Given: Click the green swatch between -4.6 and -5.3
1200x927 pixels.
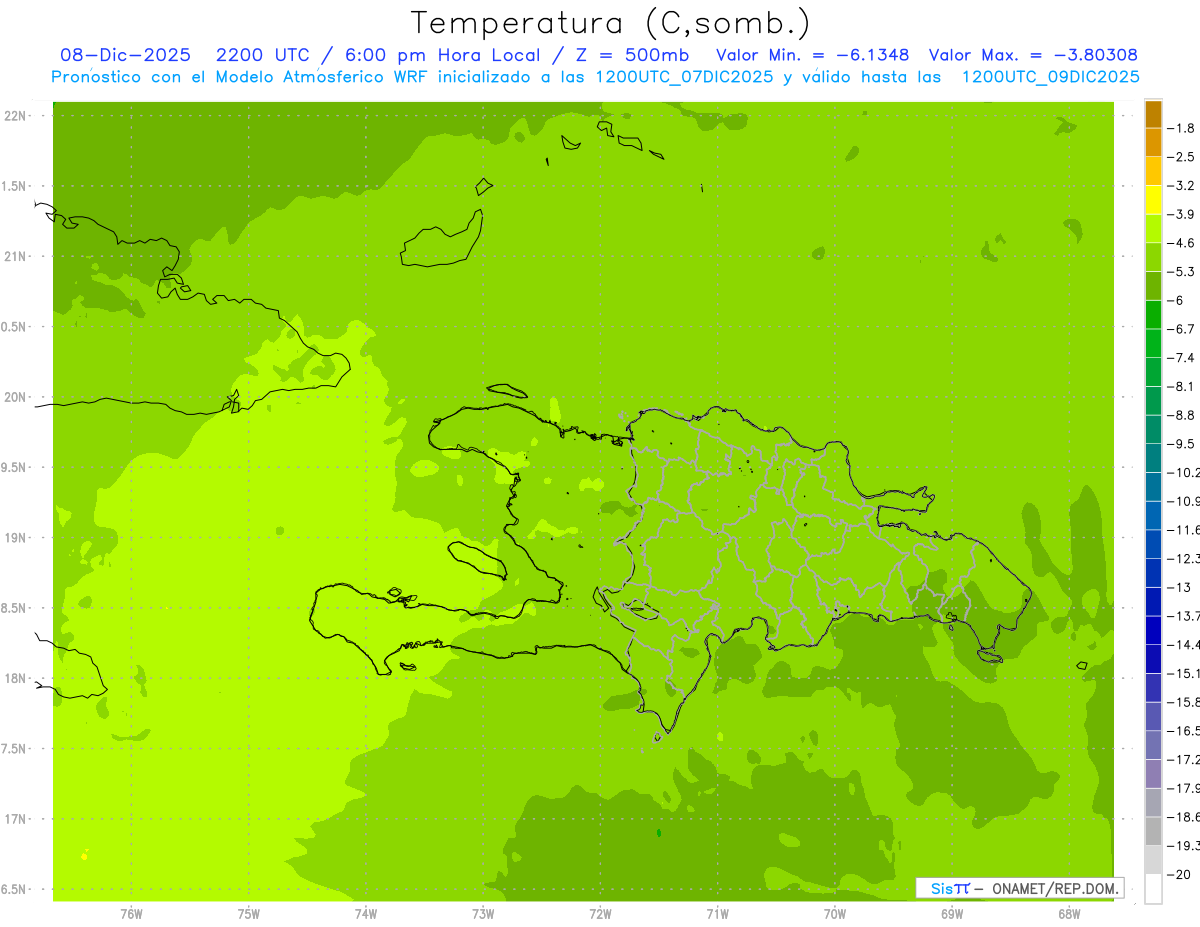Looking at the screenshot, I should pos(1153,257).
